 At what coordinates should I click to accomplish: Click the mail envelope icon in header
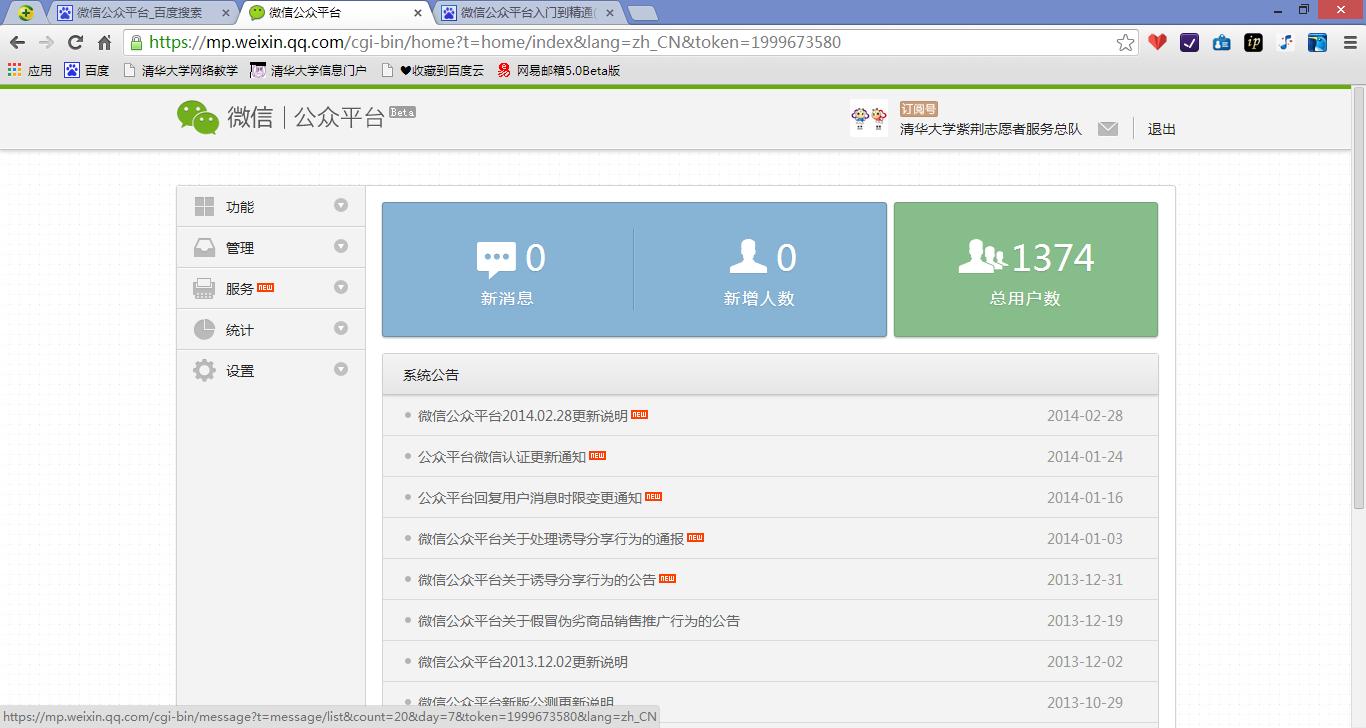tap(1107, 129)
